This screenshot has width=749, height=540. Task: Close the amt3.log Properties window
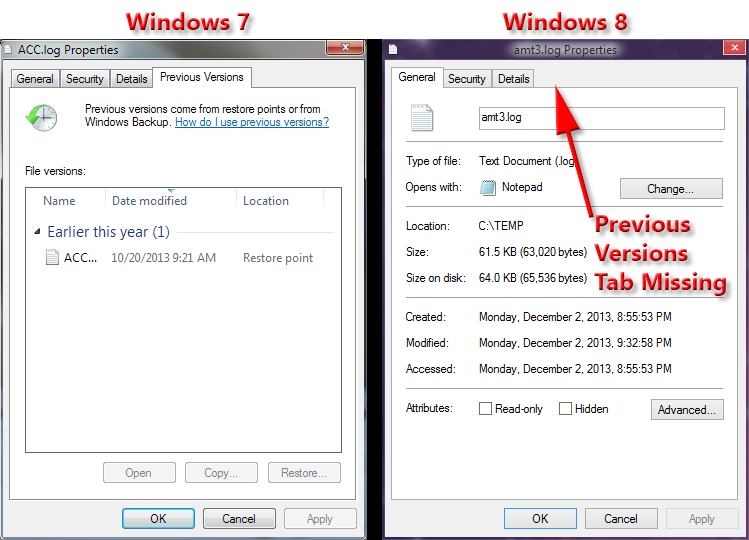tap(735, 47)
